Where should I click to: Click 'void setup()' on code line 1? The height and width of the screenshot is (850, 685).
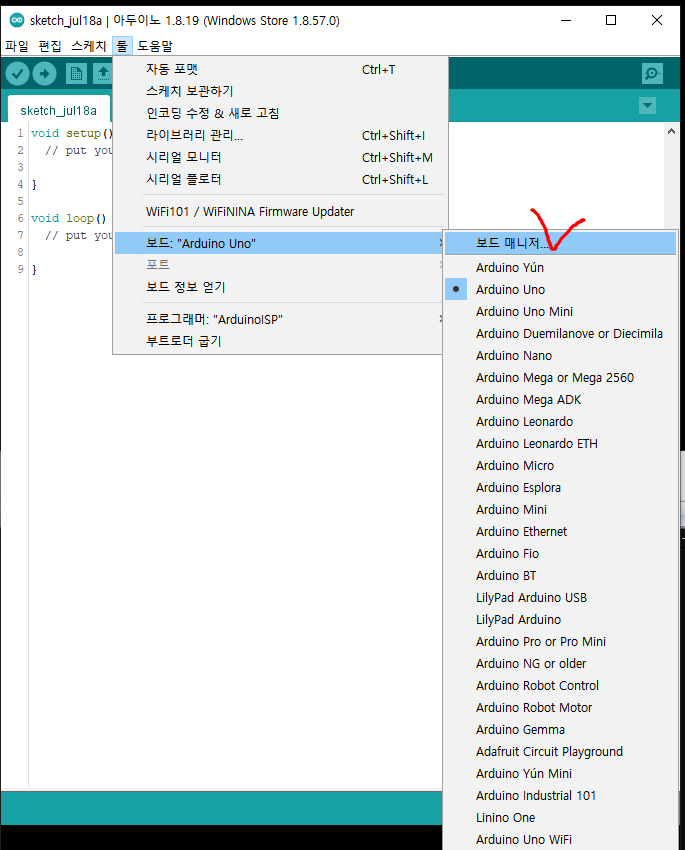point(72,133)
